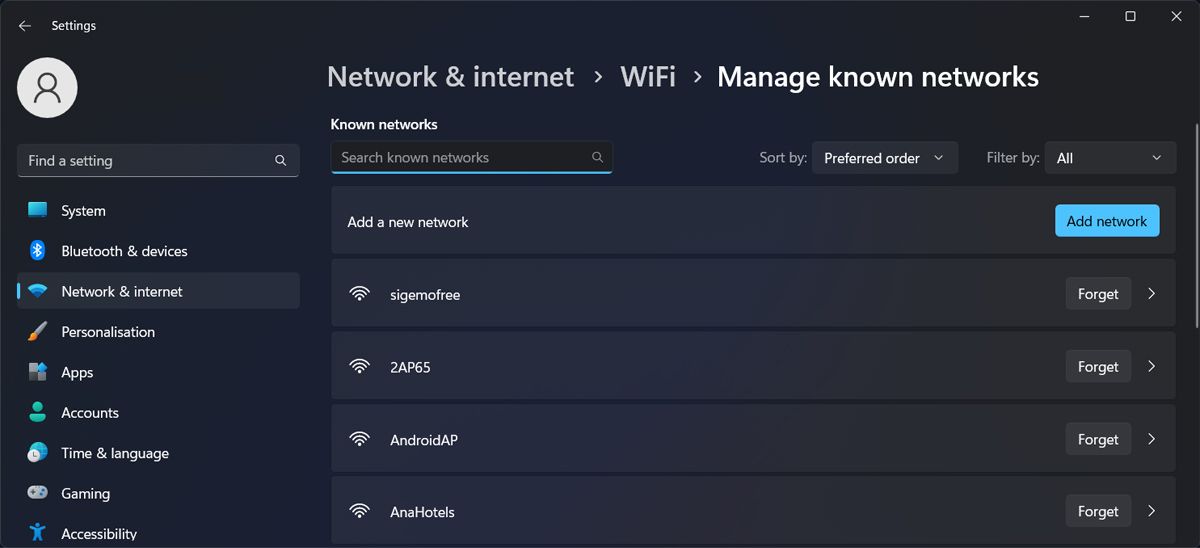Image resolution: width=1200 pixels, height=548 pixels.
Task: Click the search magnifier in Find a setting
Action: 281,161
